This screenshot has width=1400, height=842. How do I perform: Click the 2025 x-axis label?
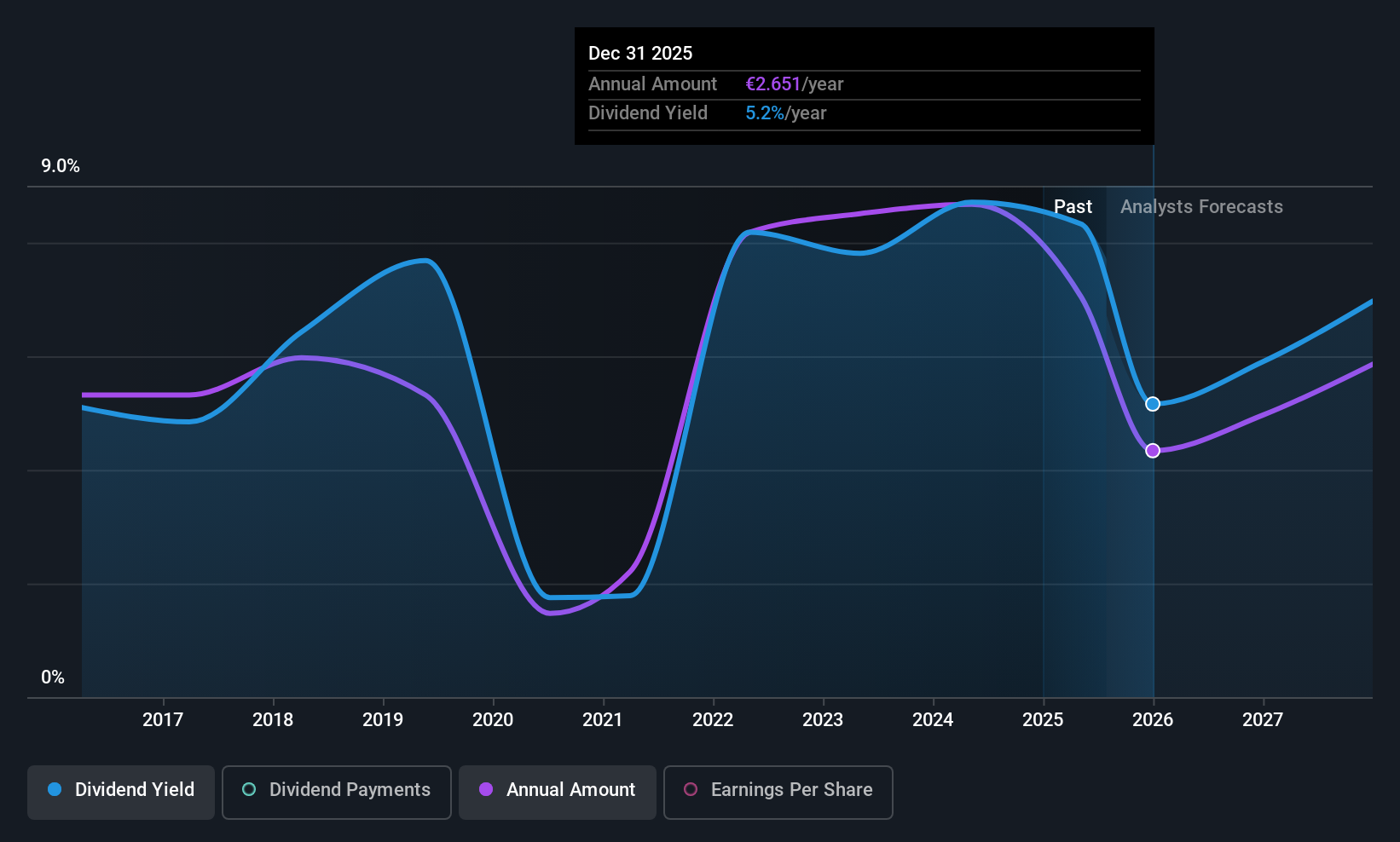(1043, 720)
